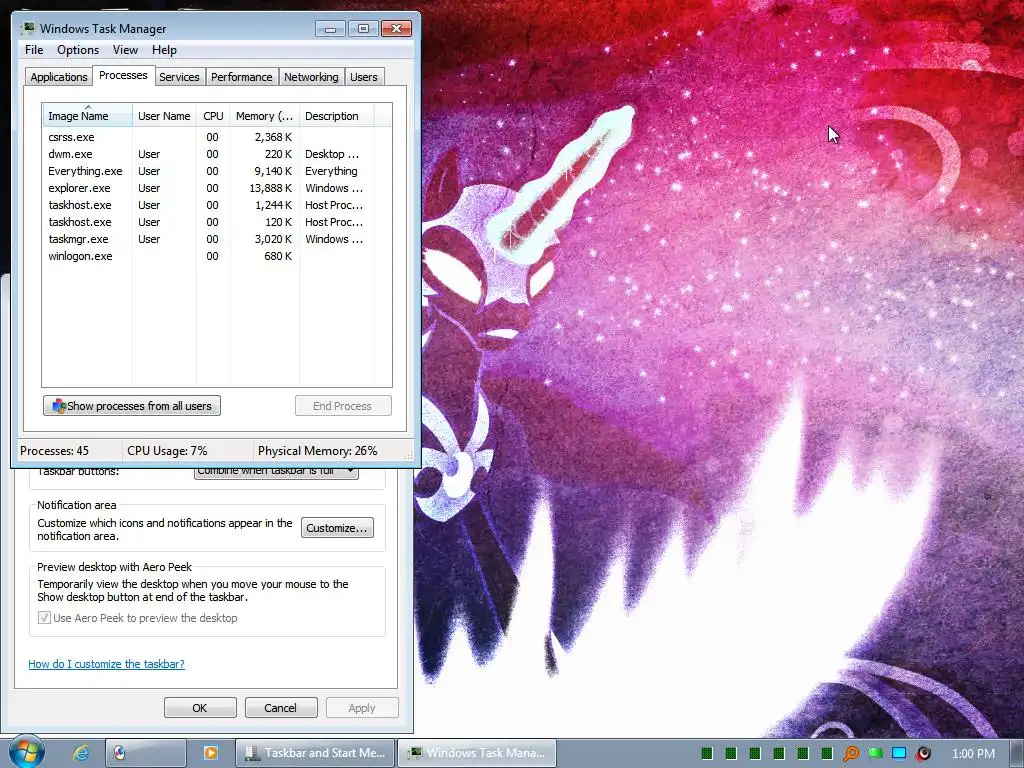Switch to the Performance tab
The image size is (1024, 768).
pyautogui.click(x=241, y=77)
